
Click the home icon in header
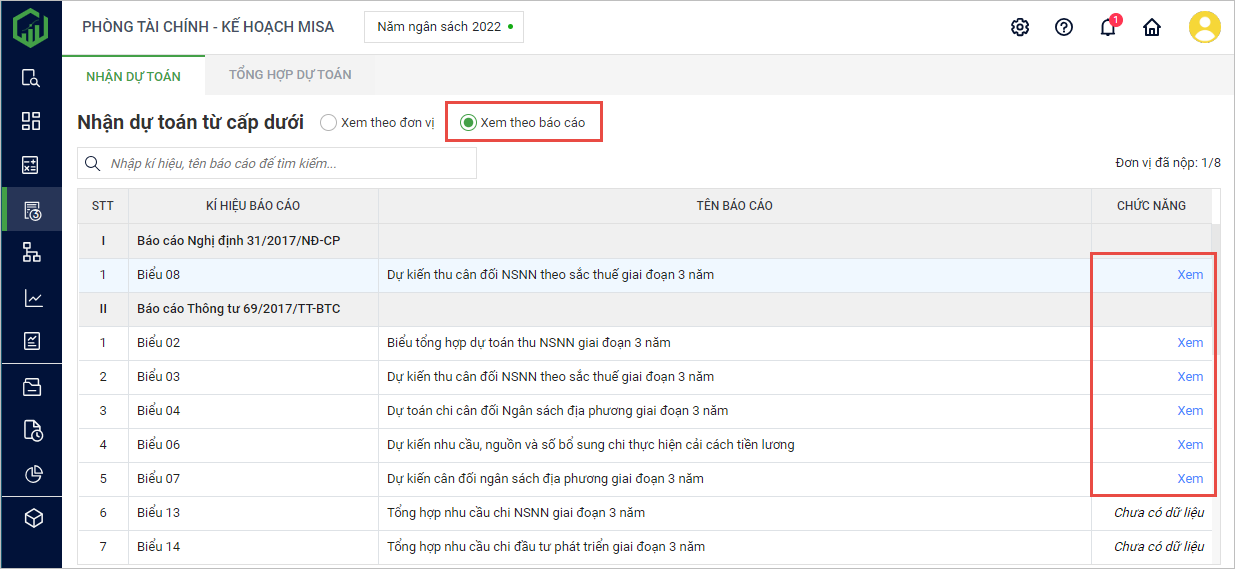[x=1152, y=28]
